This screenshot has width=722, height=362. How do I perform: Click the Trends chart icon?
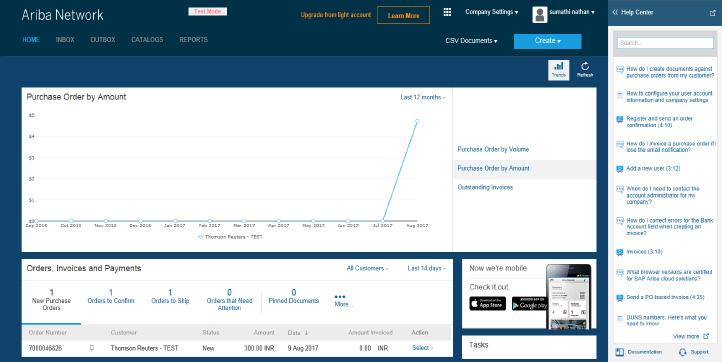559,70
